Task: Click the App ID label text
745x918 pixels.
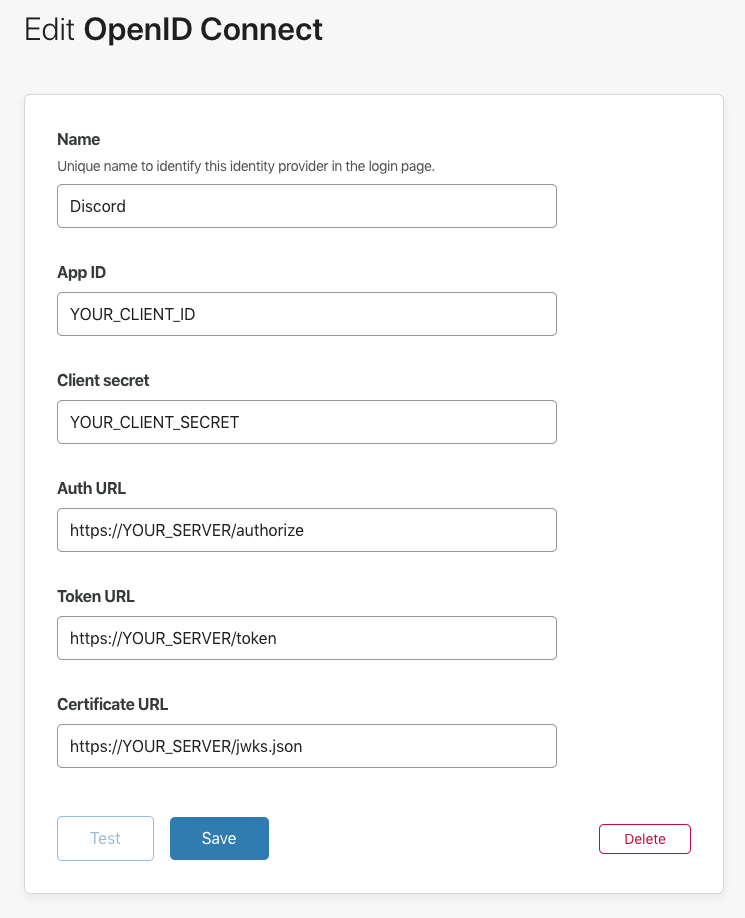Action: click(x=81, y=272)
